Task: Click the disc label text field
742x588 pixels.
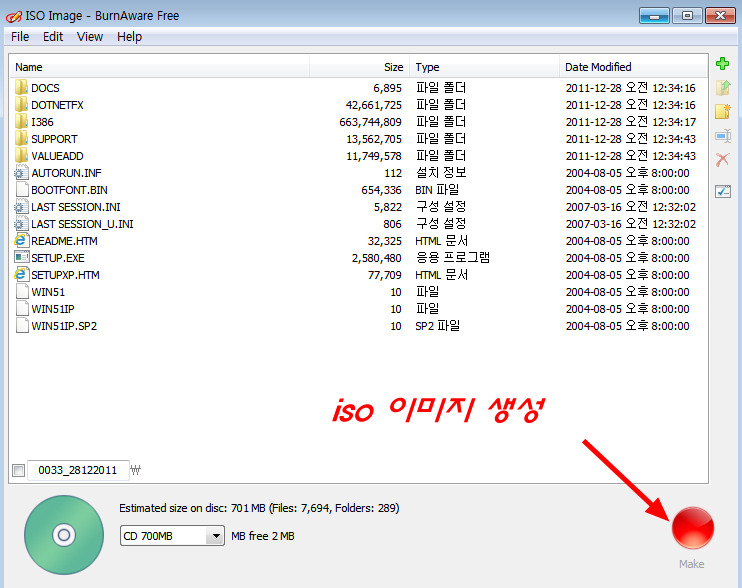Action: pyautogui.click(x=77, y=470)
